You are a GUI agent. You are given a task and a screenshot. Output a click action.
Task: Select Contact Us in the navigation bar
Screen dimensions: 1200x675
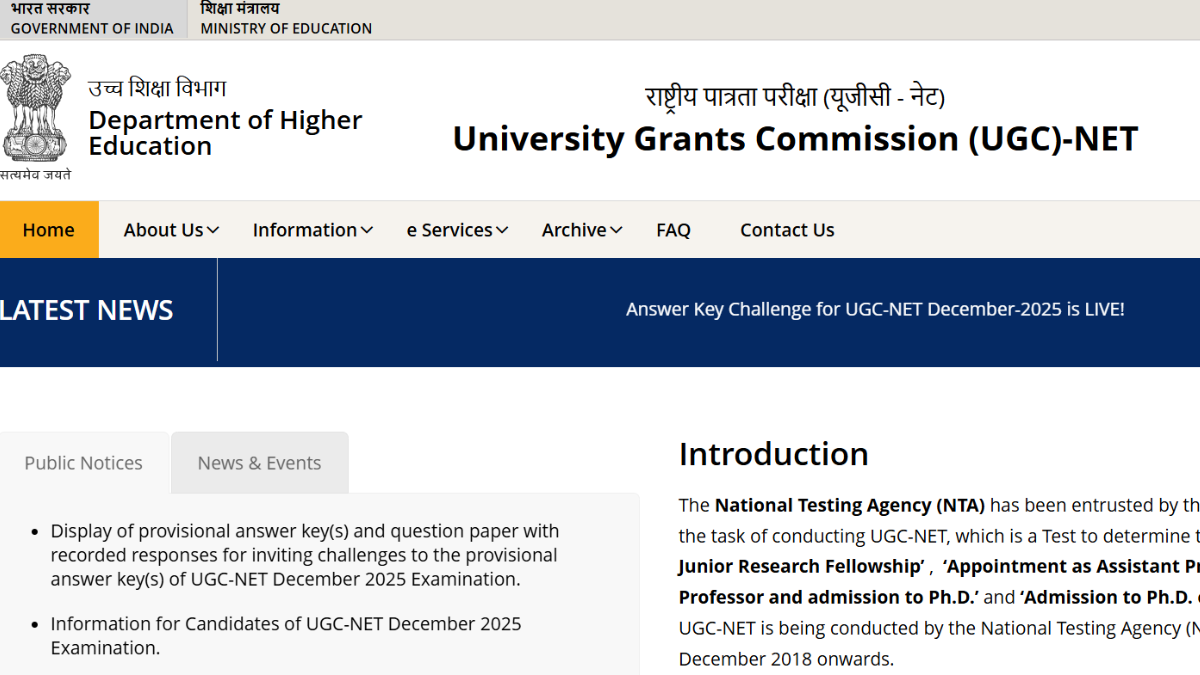pos(787,230)
